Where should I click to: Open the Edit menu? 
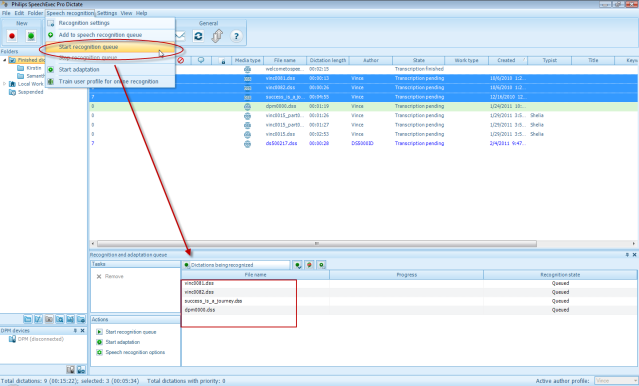point(19,13)
